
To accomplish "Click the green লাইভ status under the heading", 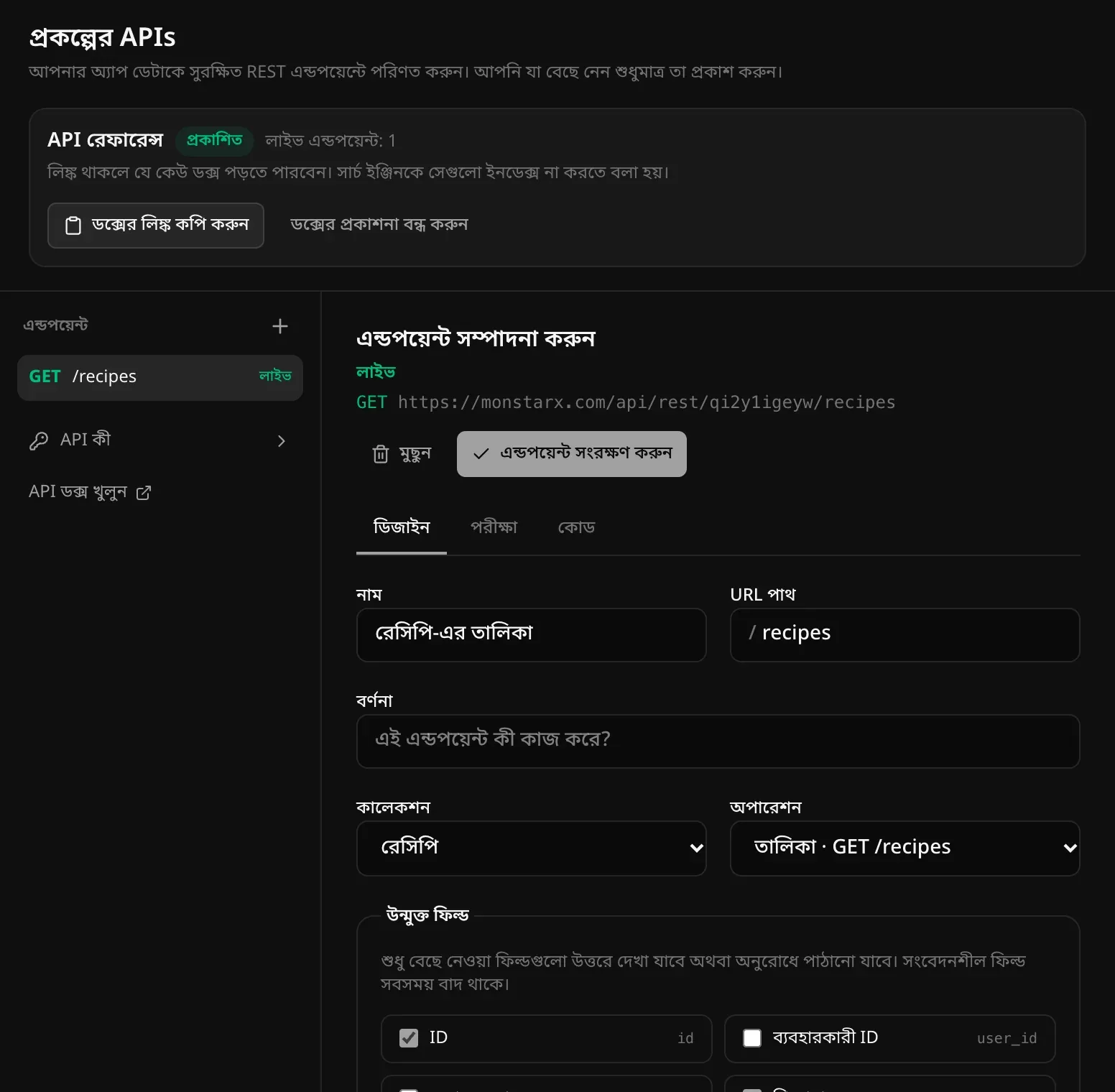I will click(376, 372).
